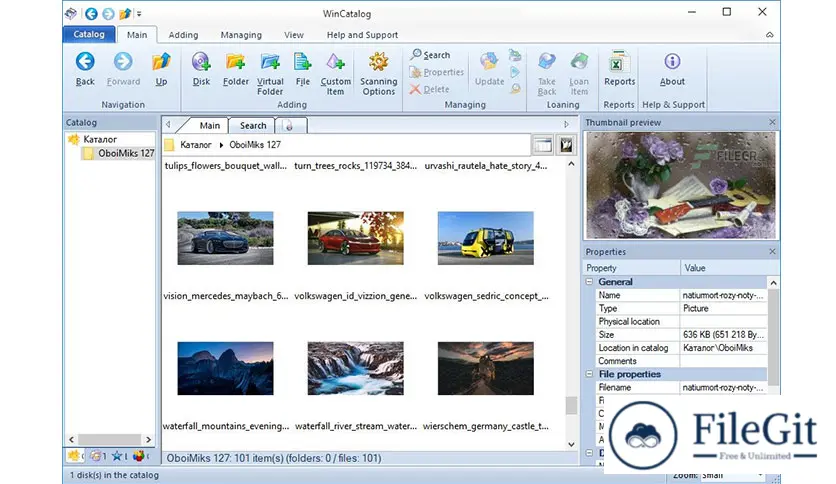Open Reports with the Excel icon

click(619, 69)
